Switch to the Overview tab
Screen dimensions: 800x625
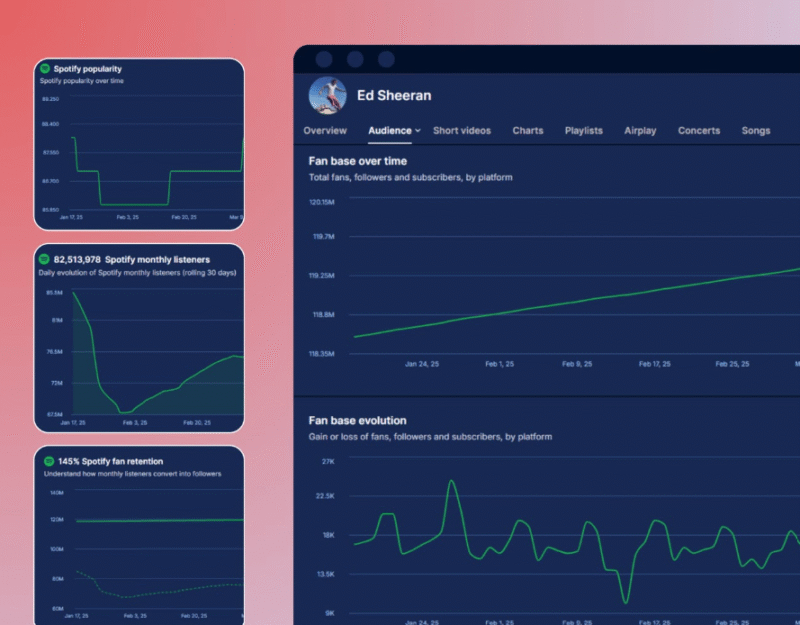(x=325, y=130)
